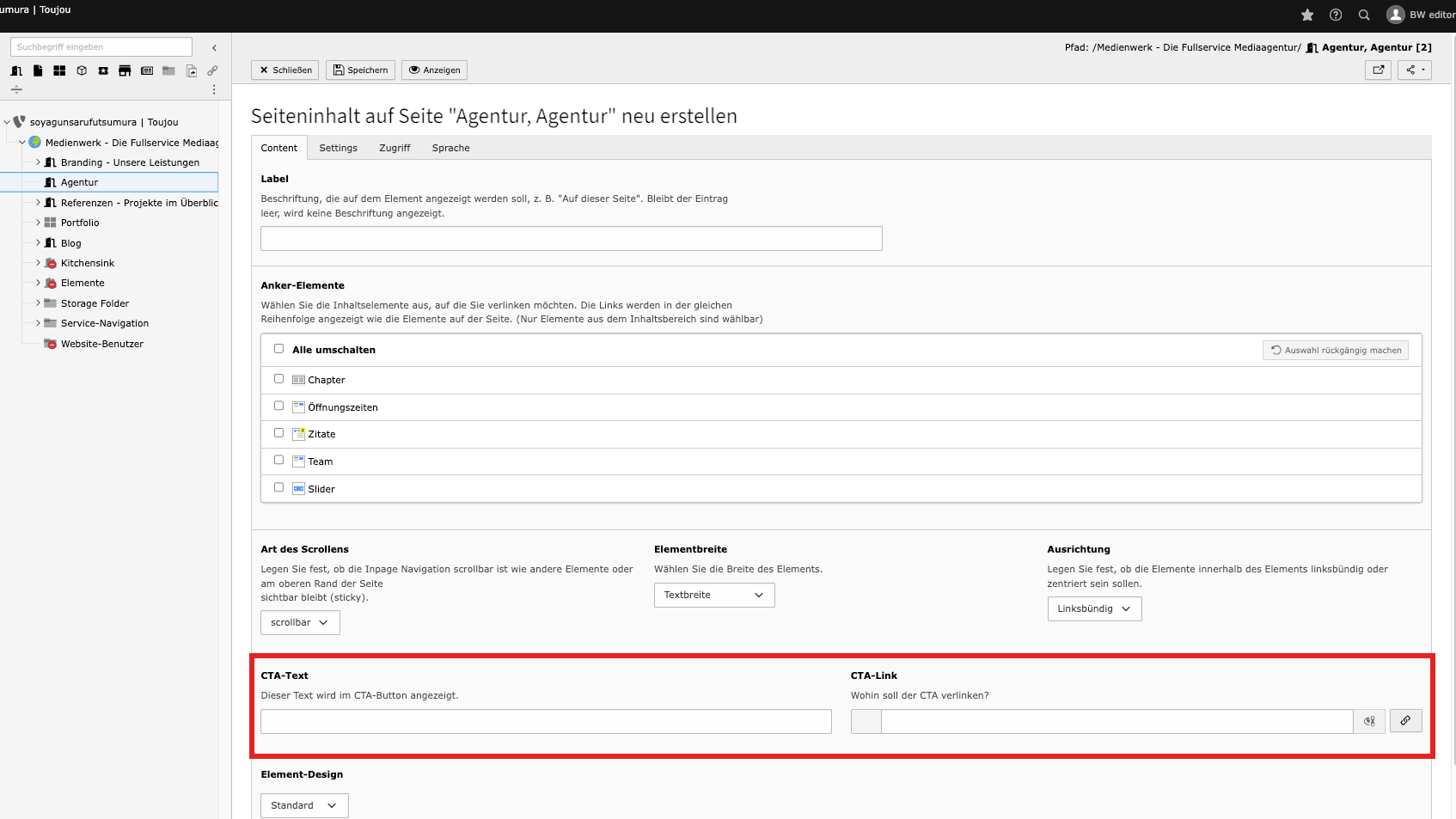Select Kitchensink in the page tree
This screenshot has height=819, width=1456.
click(x=88, y=263)
